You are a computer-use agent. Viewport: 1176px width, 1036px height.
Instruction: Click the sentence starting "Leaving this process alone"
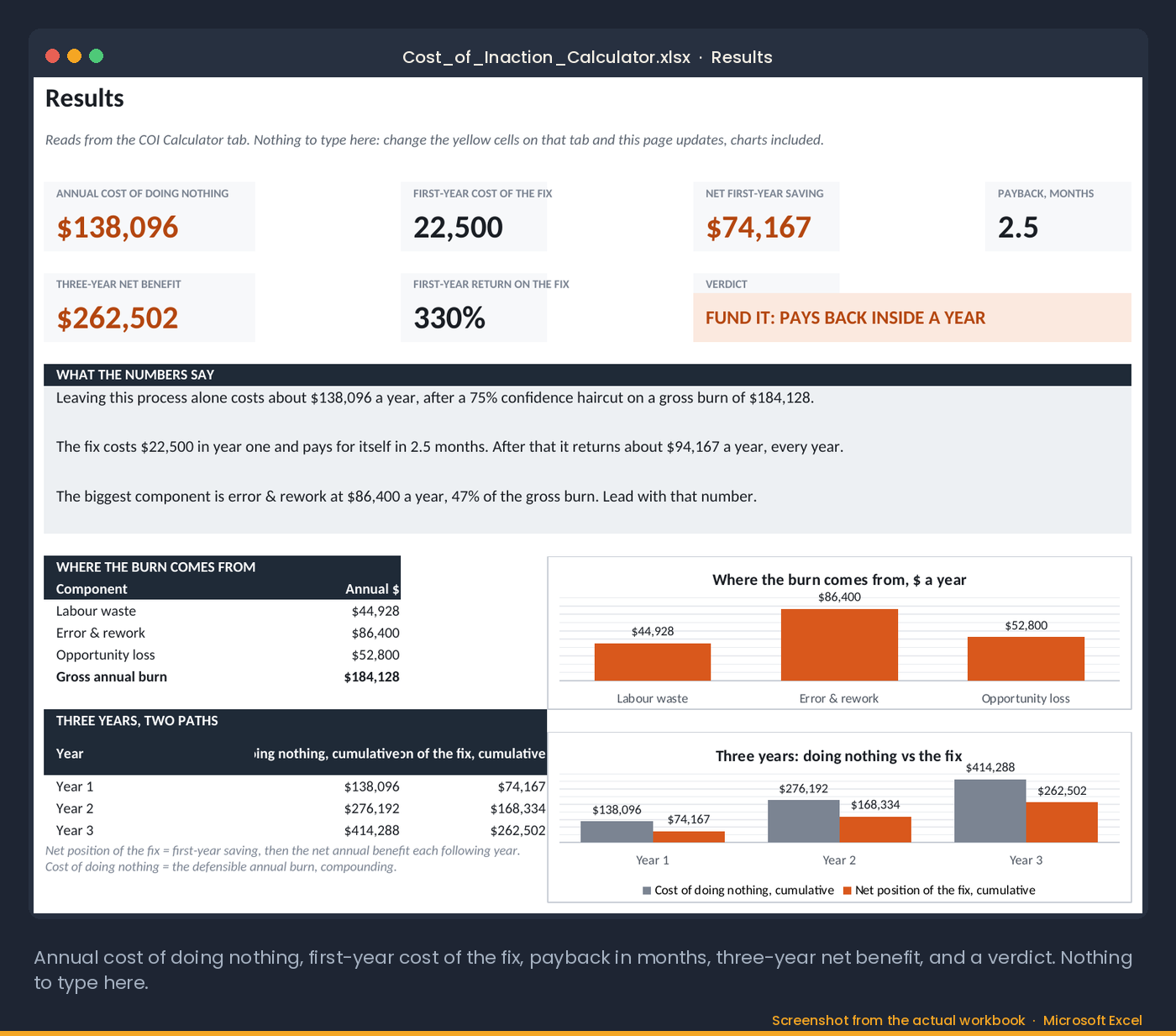click(x=435, y=398)
